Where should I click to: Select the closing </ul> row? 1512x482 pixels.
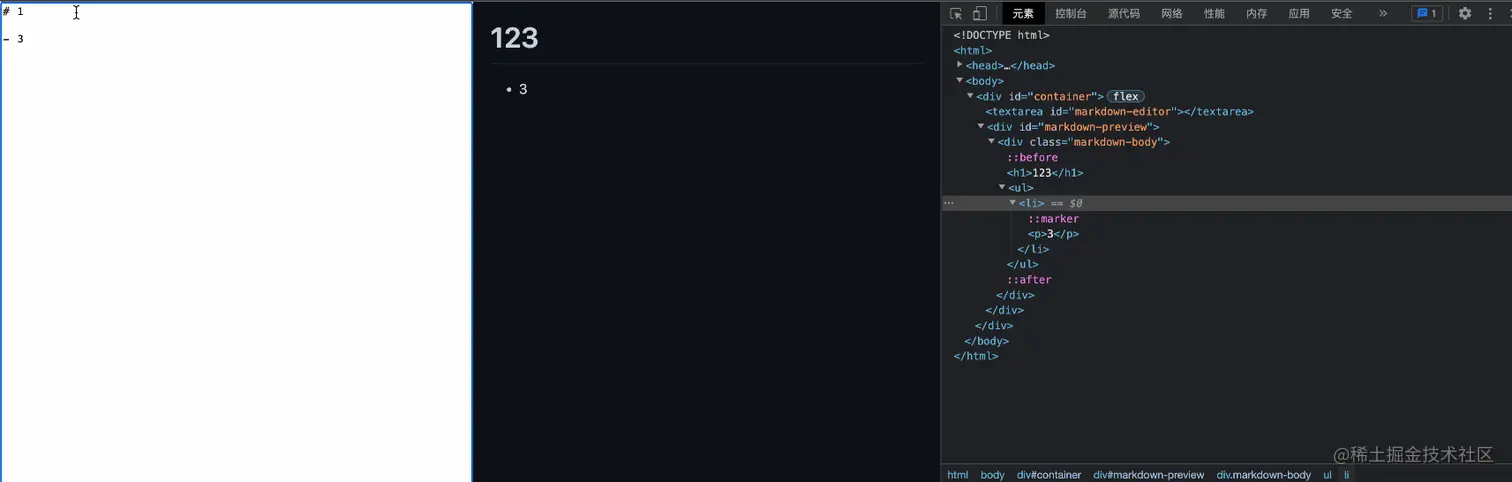coord(1023,264)
